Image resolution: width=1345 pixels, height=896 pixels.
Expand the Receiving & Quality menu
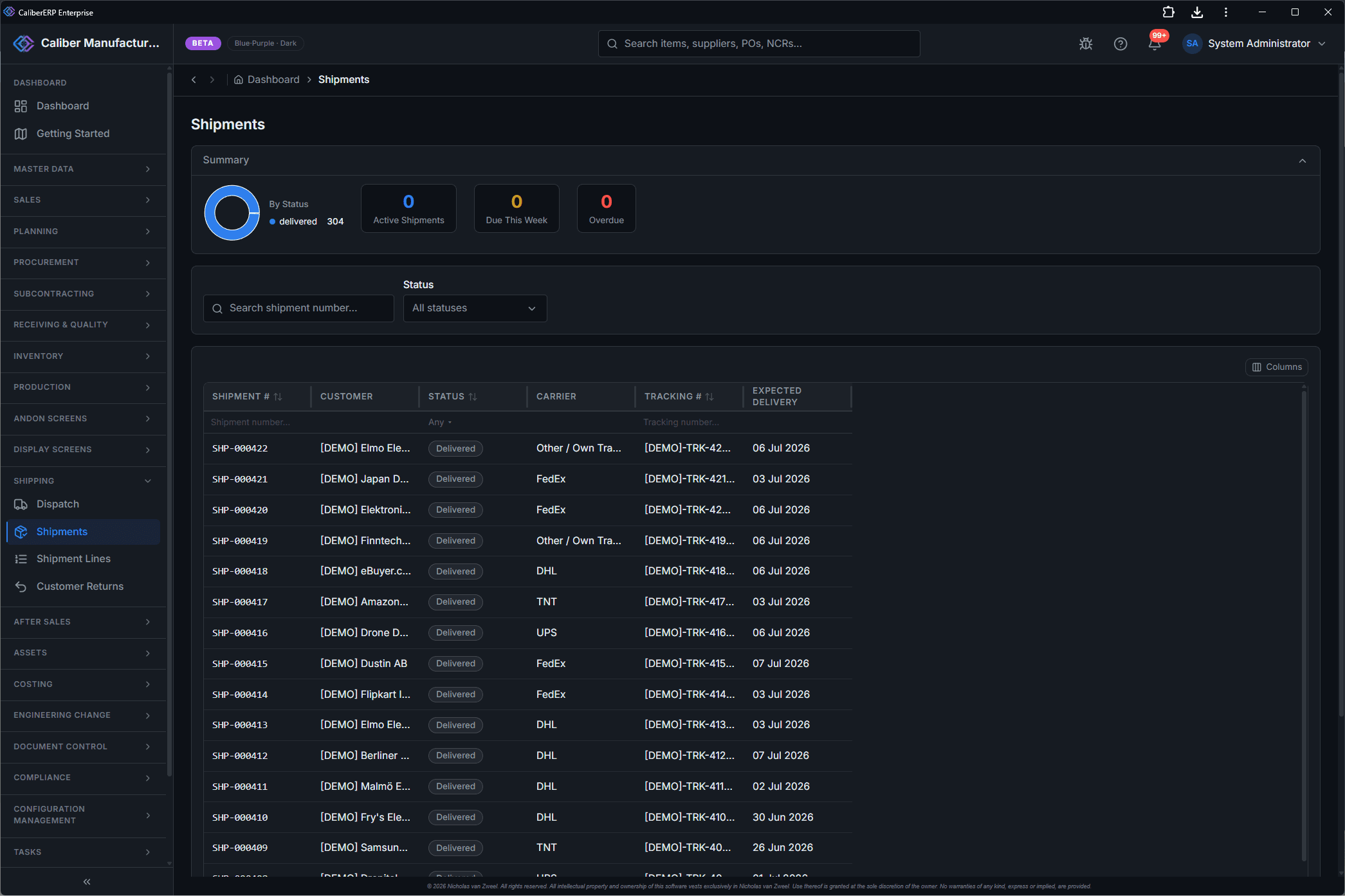[83, 325]
